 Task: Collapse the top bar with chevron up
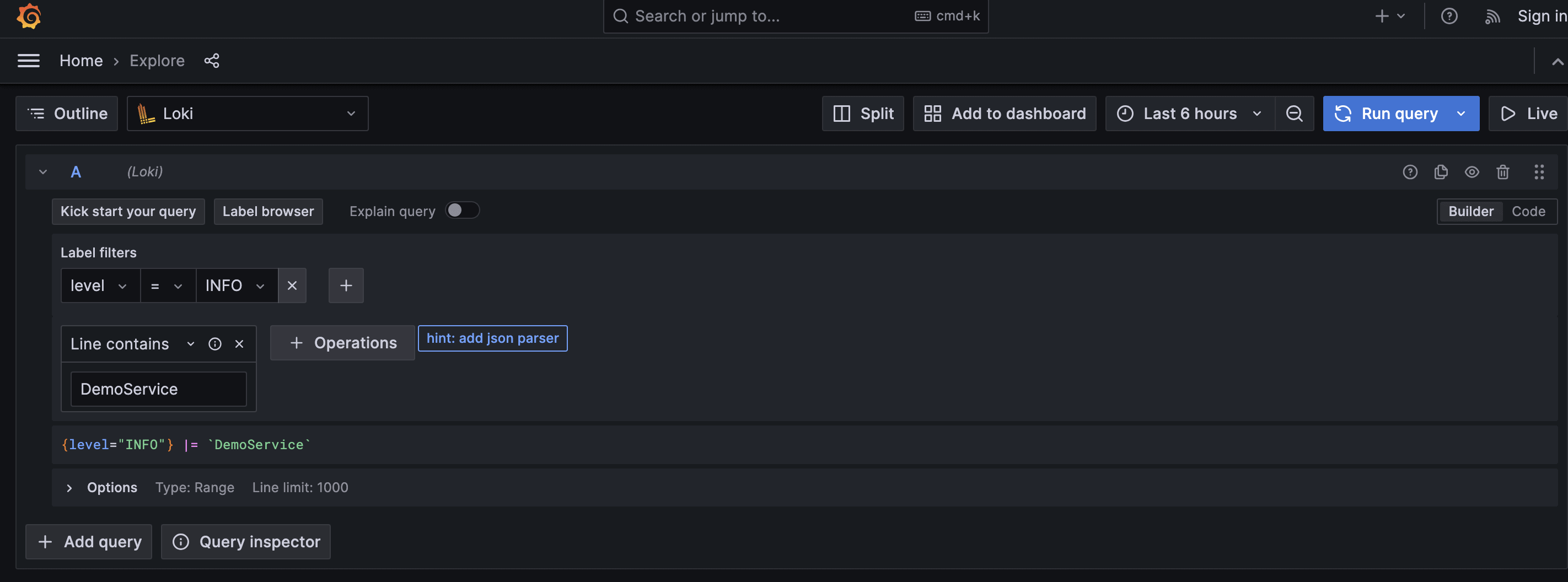click(x=1557, y=62)
